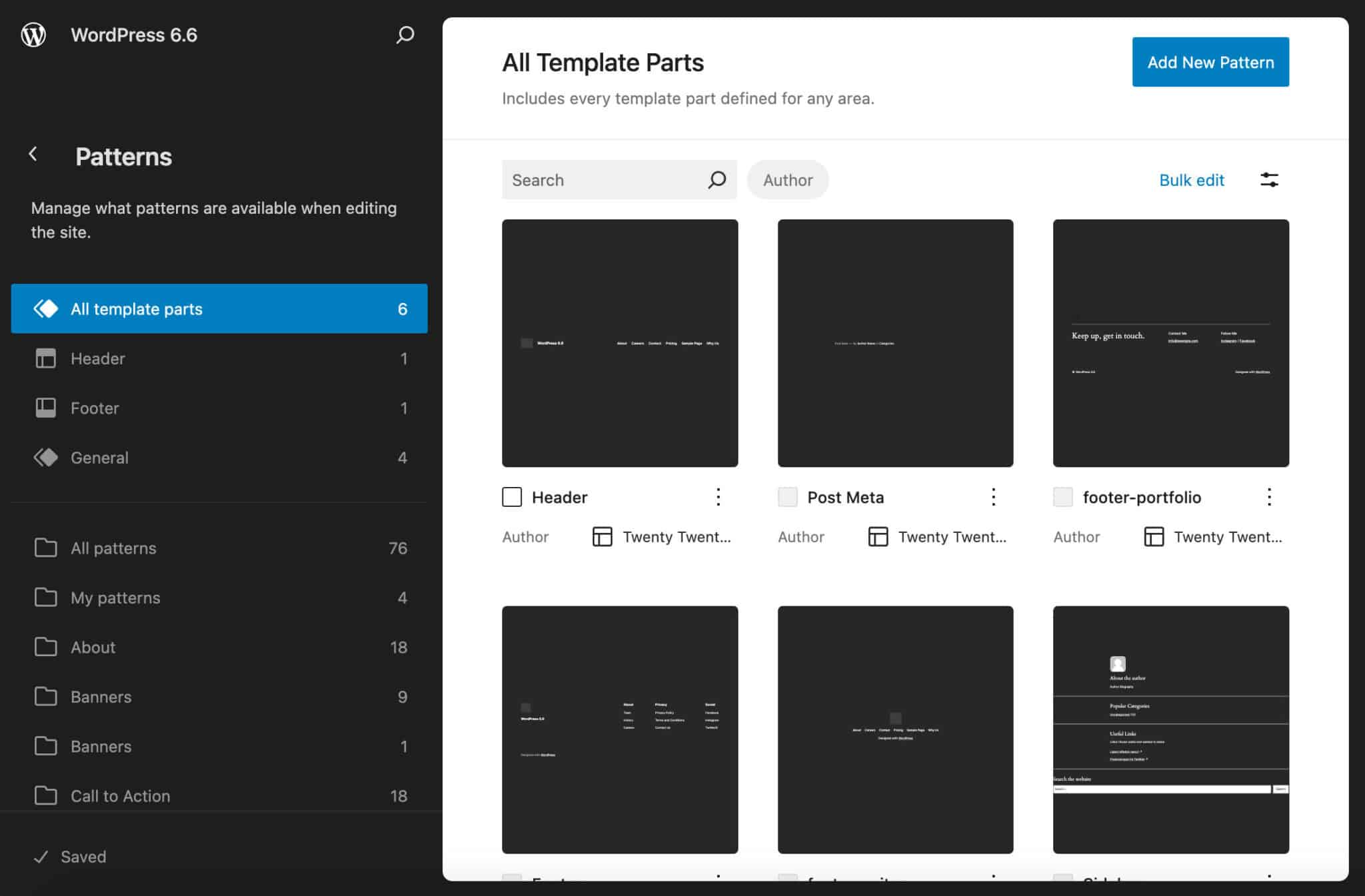Screen dimensions: 1365x896
Task: Open the options menu for Header
Action: pos(718,497)
